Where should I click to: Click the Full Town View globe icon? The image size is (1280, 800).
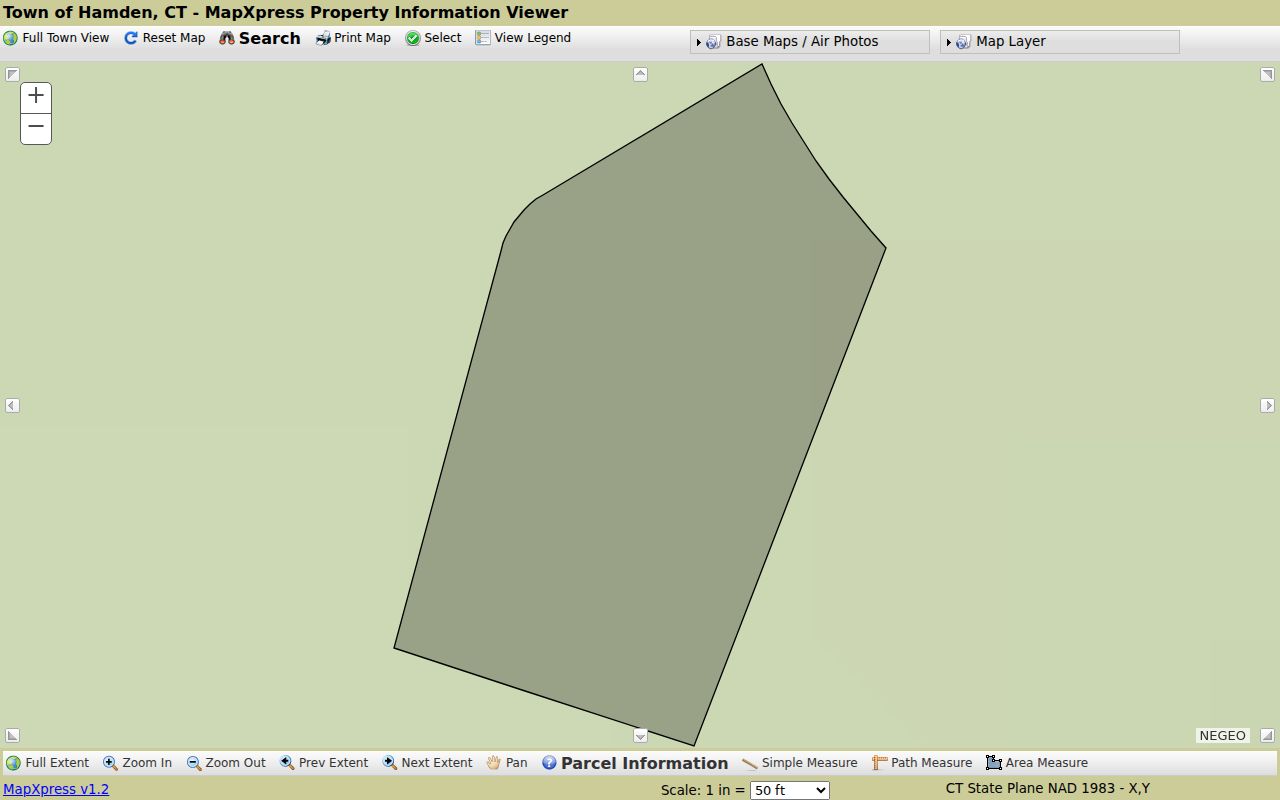tap(11, 38)
